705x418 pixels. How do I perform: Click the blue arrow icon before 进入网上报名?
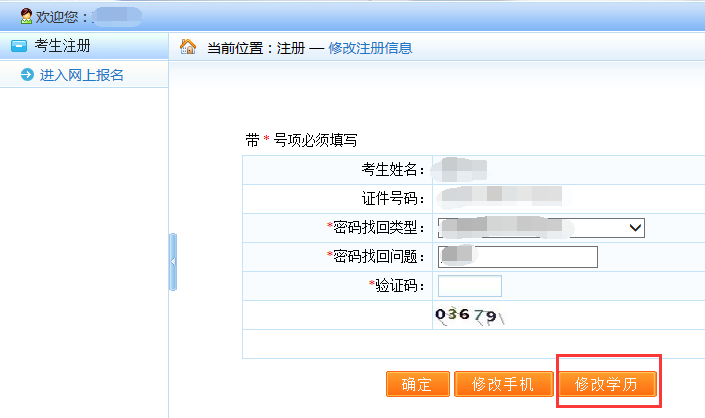[x=26, y=75]
